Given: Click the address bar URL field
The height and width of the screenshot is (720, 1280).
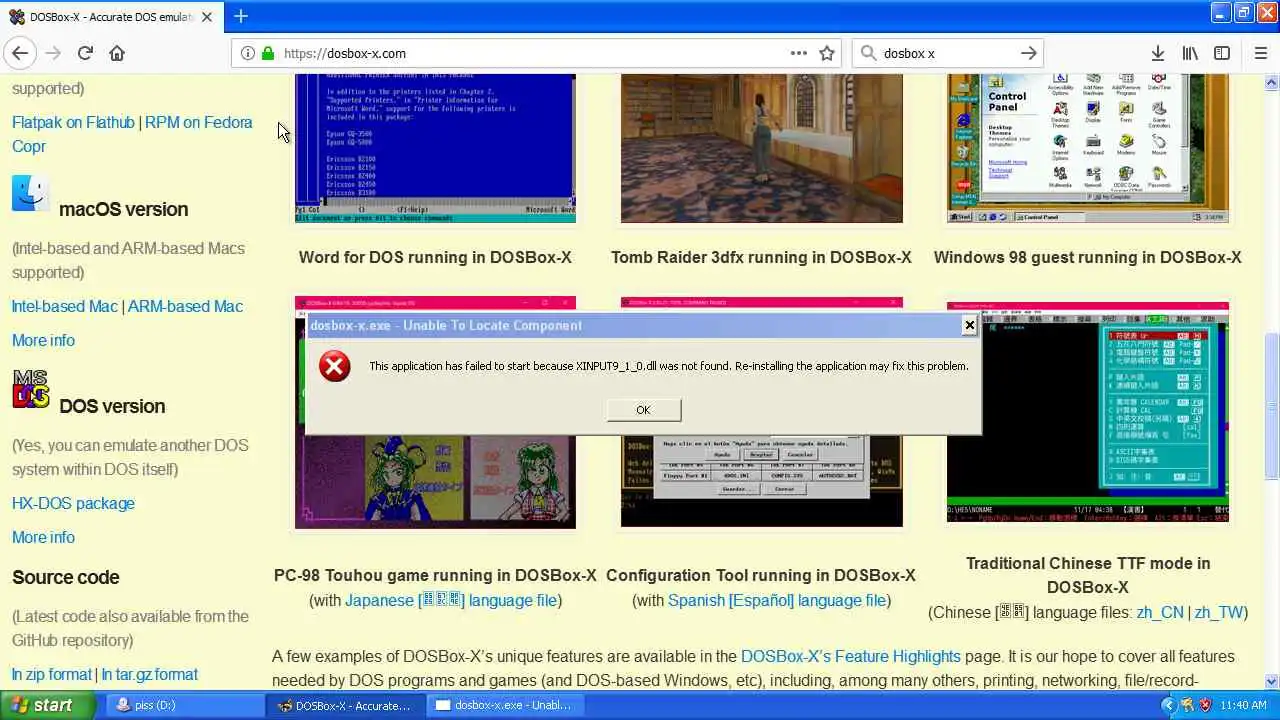Looking at the screenshot, I should point(535,53).
